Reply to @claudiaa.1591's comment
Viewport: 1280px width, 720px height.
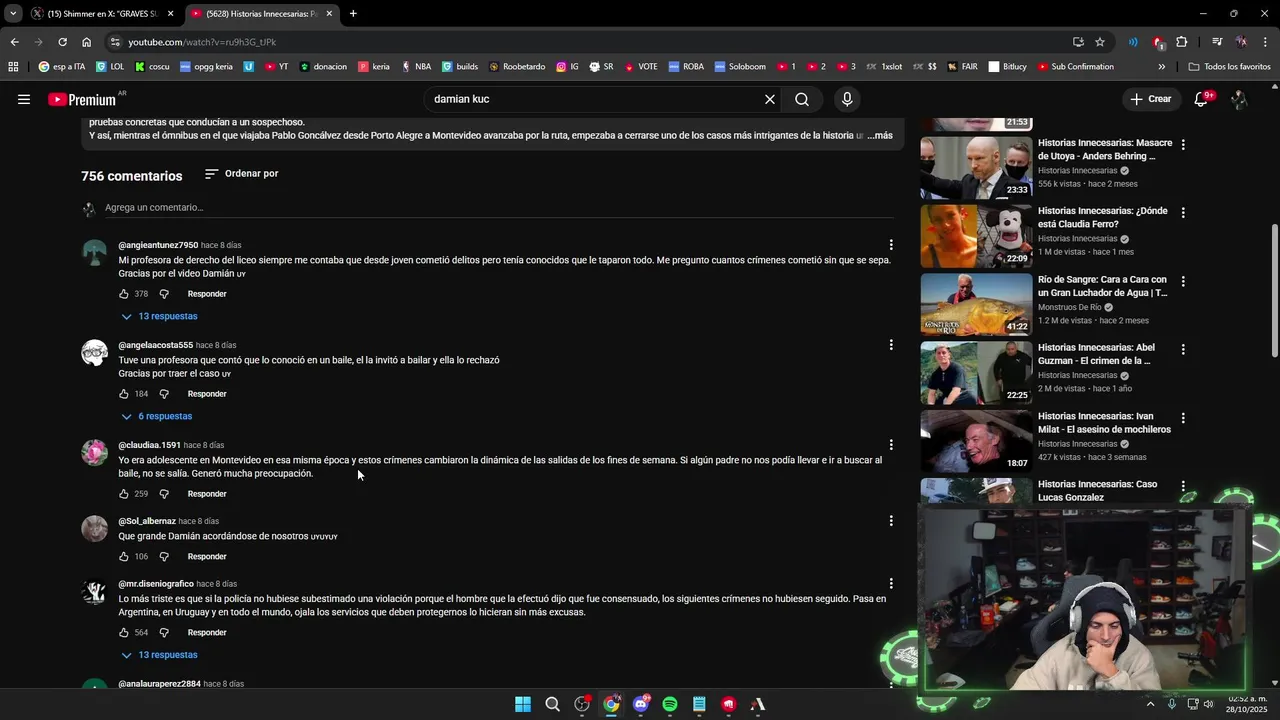(207, 494)
